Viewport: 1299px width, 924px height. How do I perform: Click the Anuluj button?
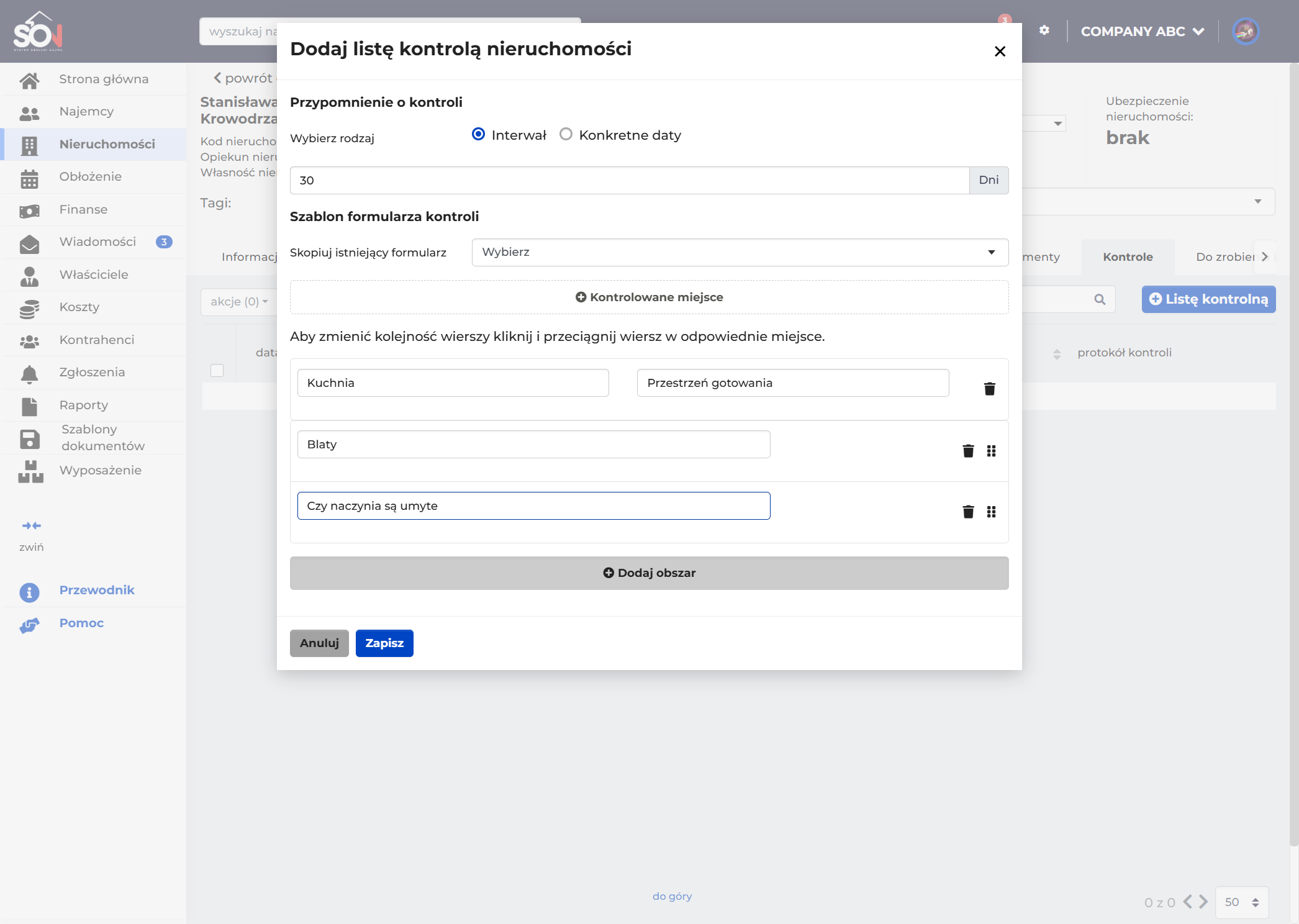[319, 643]
